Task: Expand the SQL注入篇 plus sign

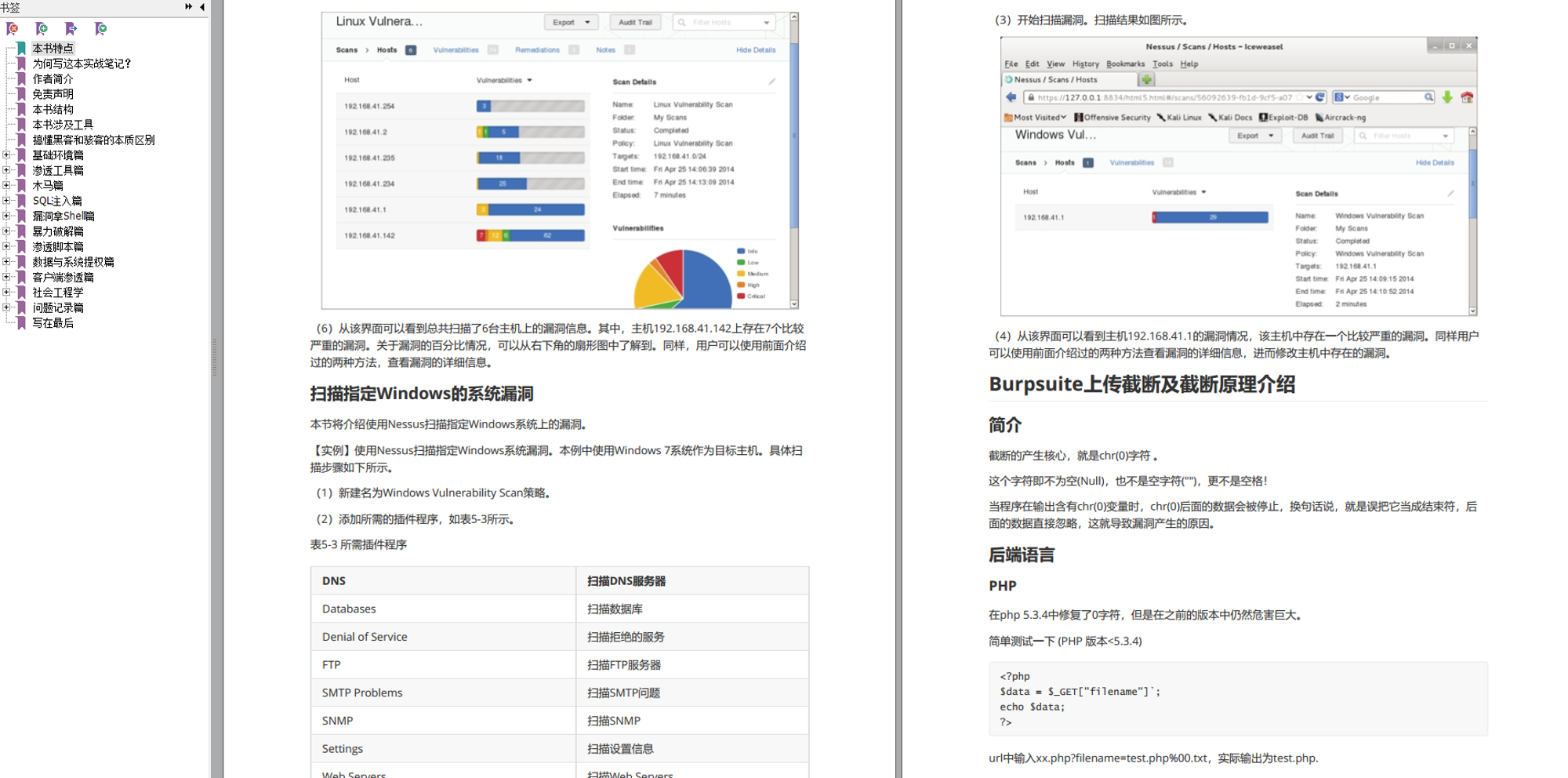Action: point(6,201)
